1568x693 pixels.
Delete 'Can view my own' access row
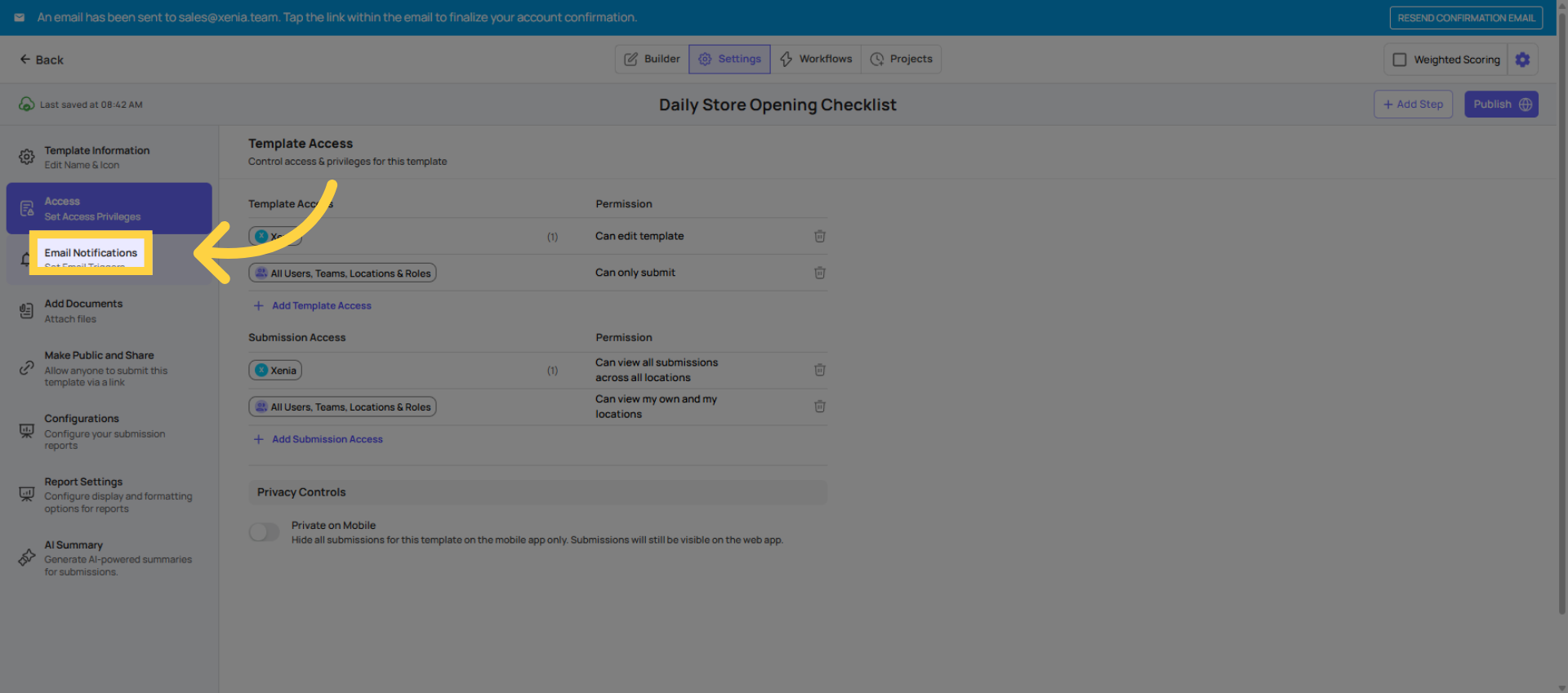point(820,406)
